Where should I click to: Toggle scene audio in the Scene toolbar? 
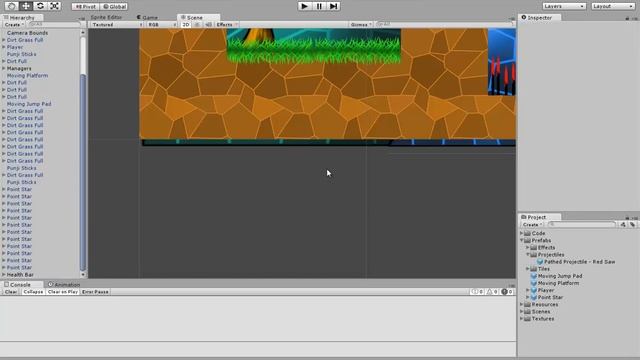(208, 24)
